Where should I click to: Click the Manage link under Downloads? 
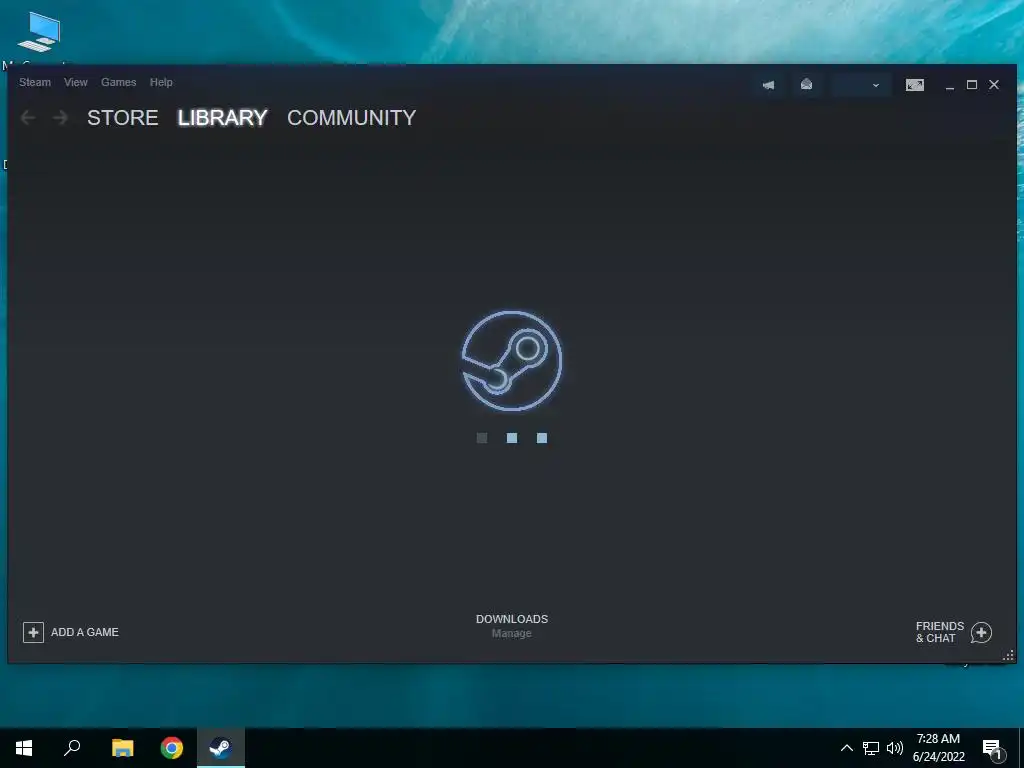pyautogui.click(x=511, y=633)
